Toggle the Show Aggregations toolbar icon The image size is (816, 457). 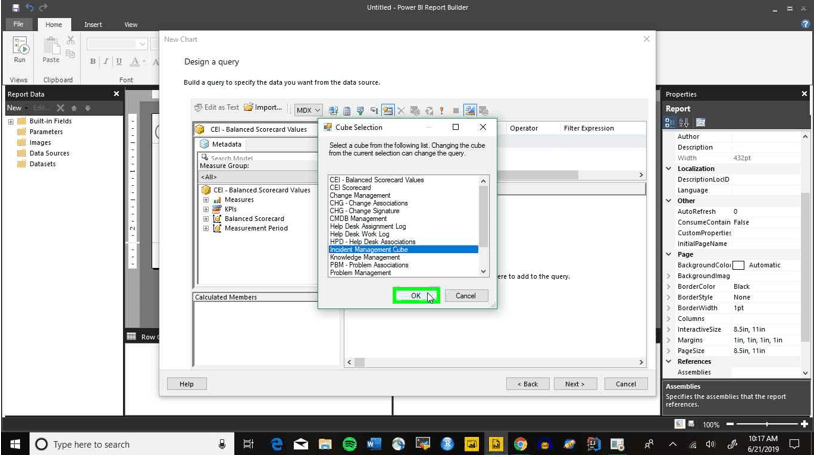click(388, 110)
